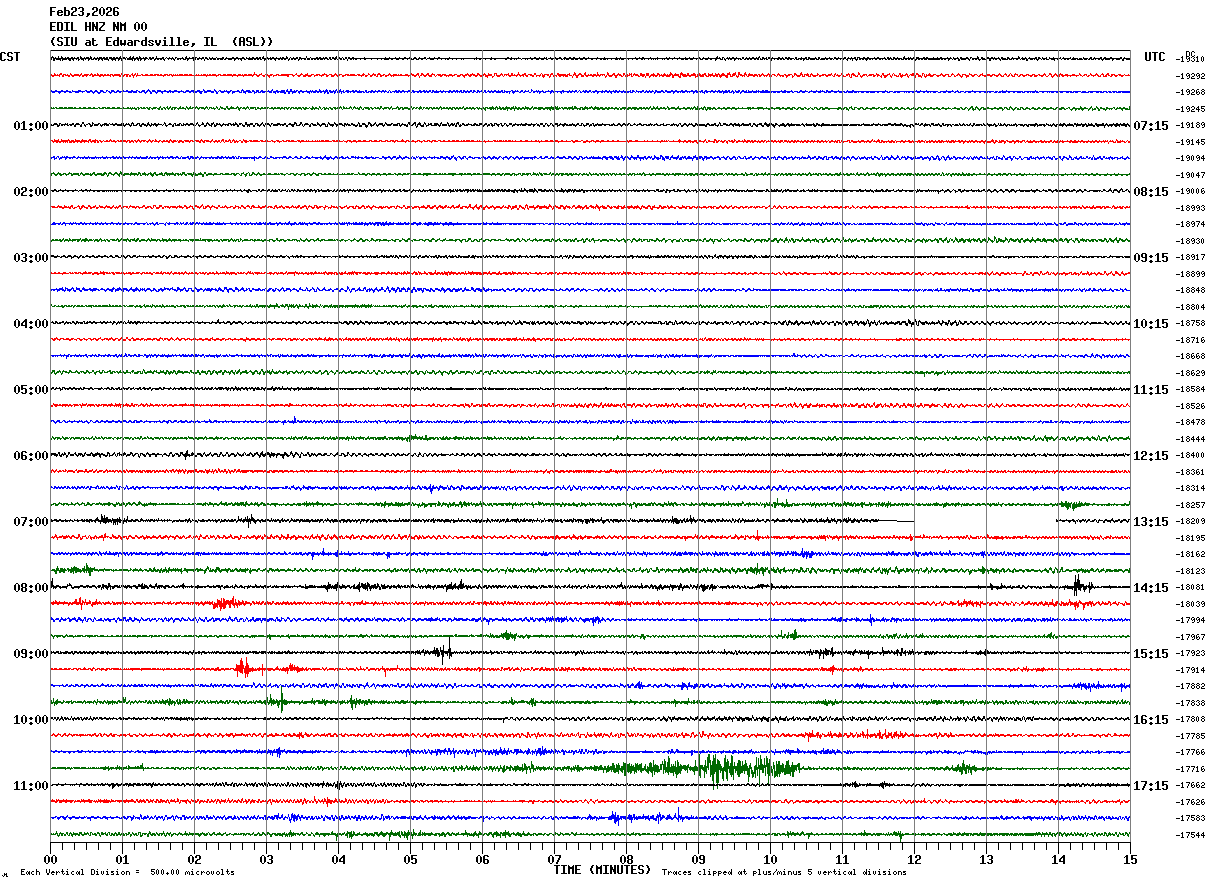Click the DC offset value -17544
This screenshot has width=1210, height=886.
(x=1191, y=835)
